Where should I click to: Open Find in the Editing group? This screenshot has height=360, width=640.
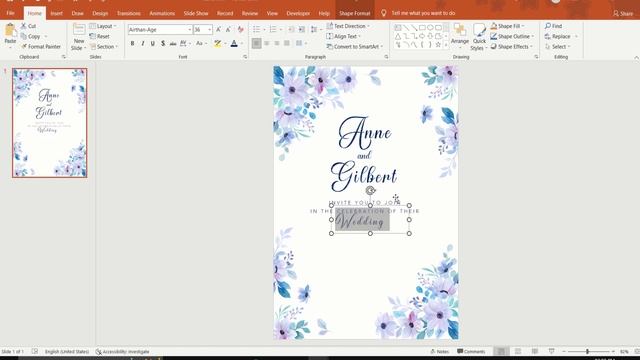(553, 26)
